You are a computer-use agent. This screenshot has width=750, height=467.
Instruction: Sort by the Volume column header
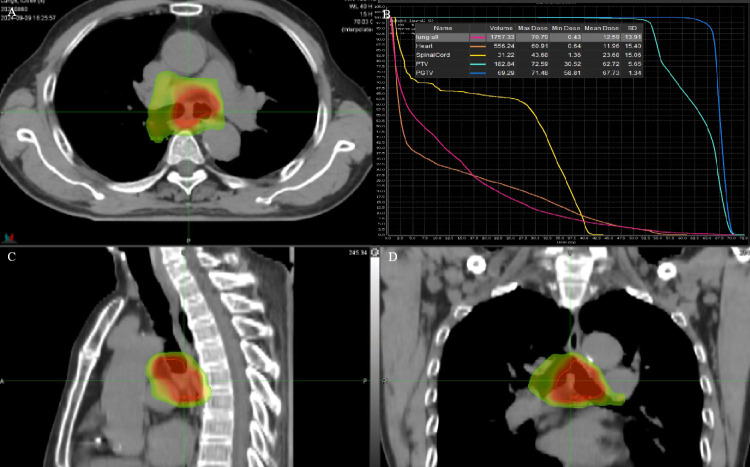pyautogui.click(x=501, y=28)
